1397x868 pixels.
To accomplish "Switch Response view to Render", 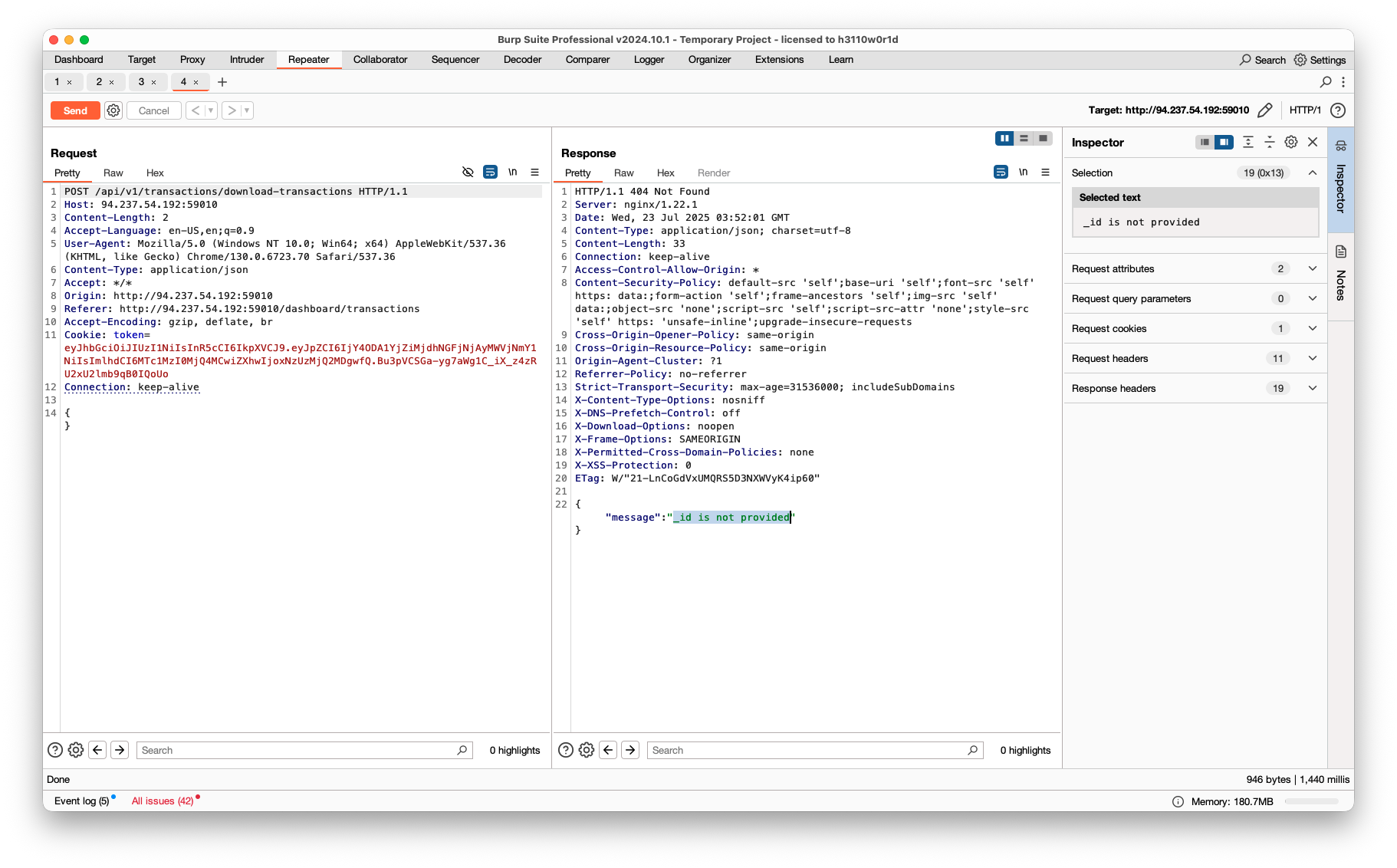I will [714, 173].
